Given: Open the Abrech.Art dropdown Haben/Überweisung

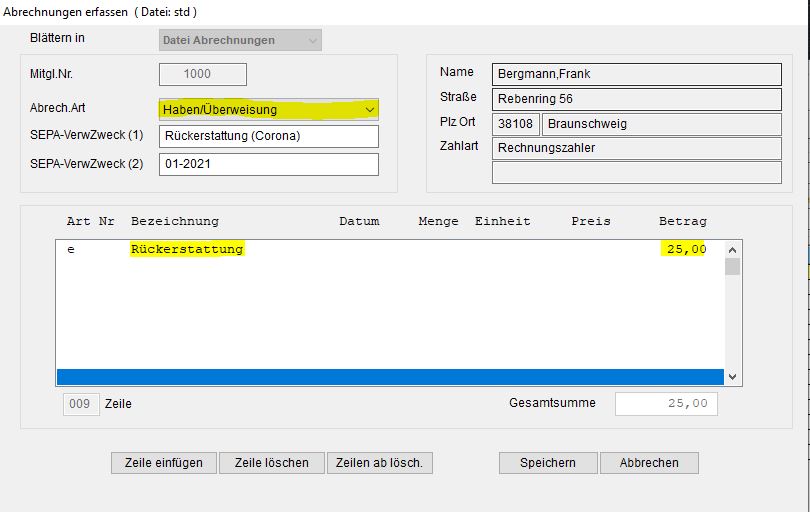Looking at the screenshot, I should pyautogui.click(x=268, y=109).
